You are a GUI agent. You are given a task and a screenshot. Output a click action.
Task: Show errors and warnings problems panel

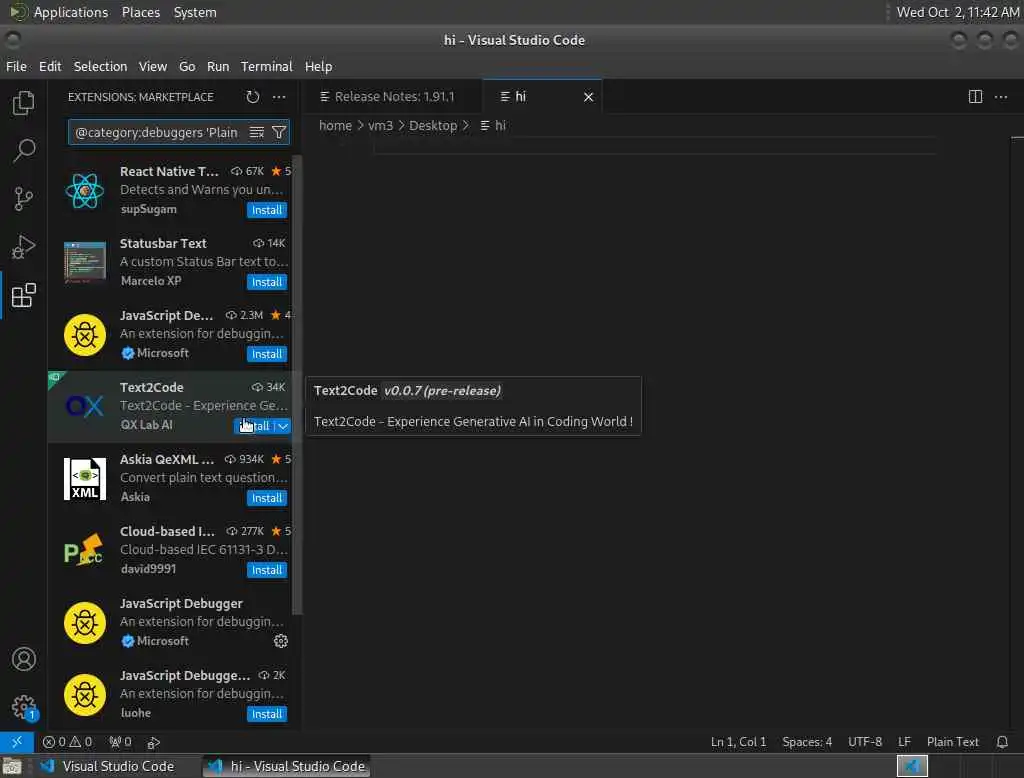(x=67, y=742)
